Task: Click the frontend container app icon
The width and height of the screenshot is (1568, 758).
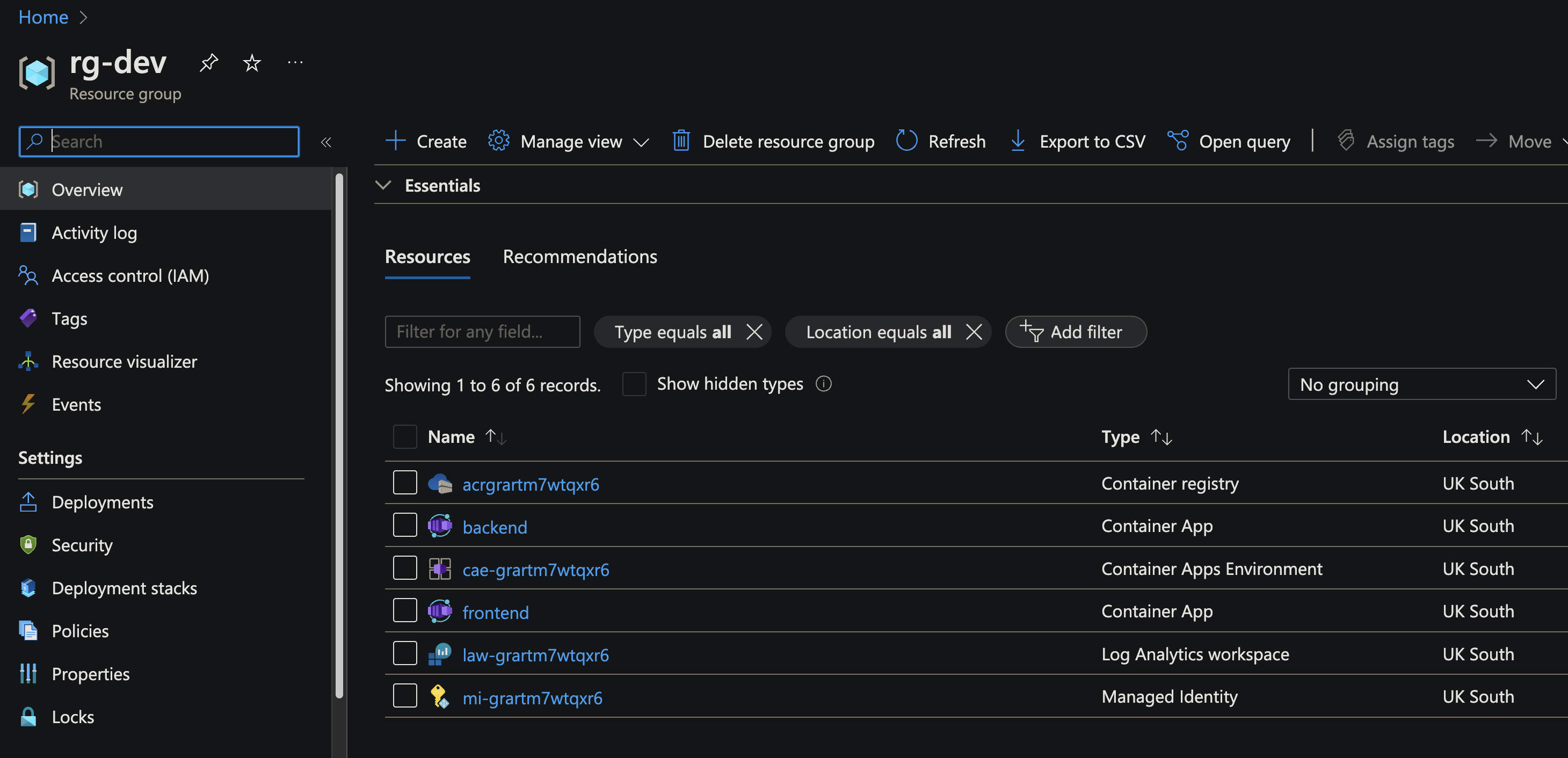Action: 439,611
